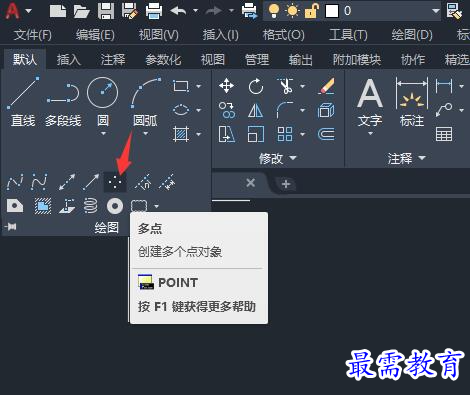
Task: Click the Dimension (标注) tool
Action: pos(412,102)
